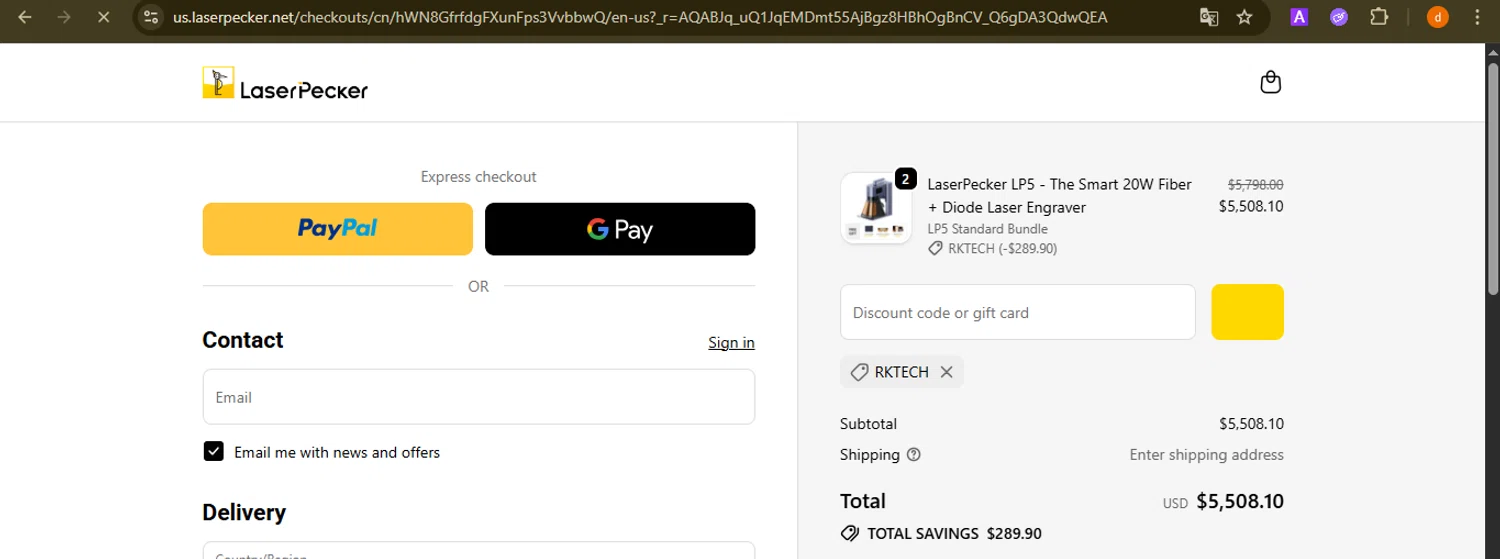The image size is (1500, 559).
Task: Click the LP5 Standard Bundle variant text
Action: point(987,229)
